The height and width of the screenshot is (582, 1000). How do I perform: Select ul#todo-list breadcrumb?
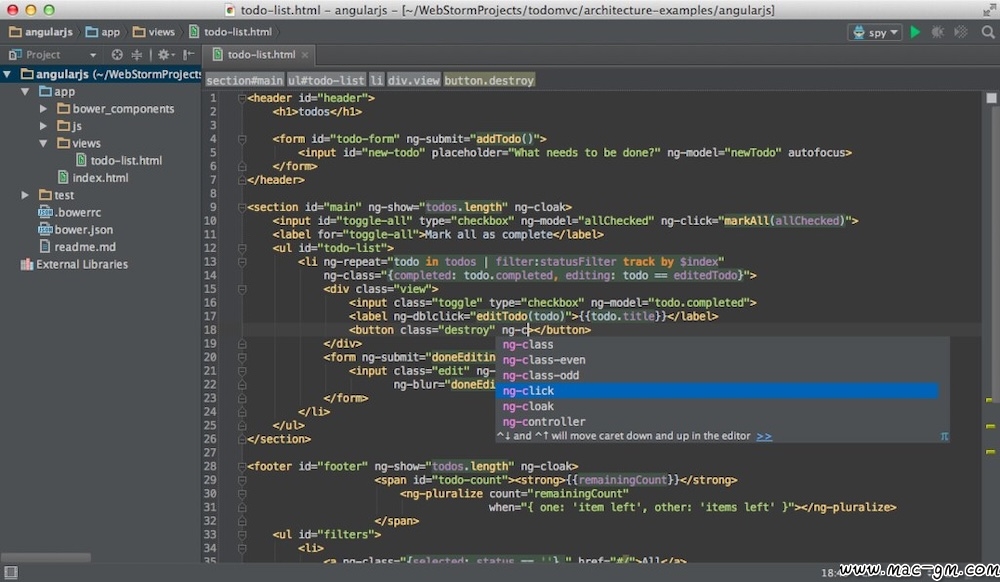coord(326,80)
